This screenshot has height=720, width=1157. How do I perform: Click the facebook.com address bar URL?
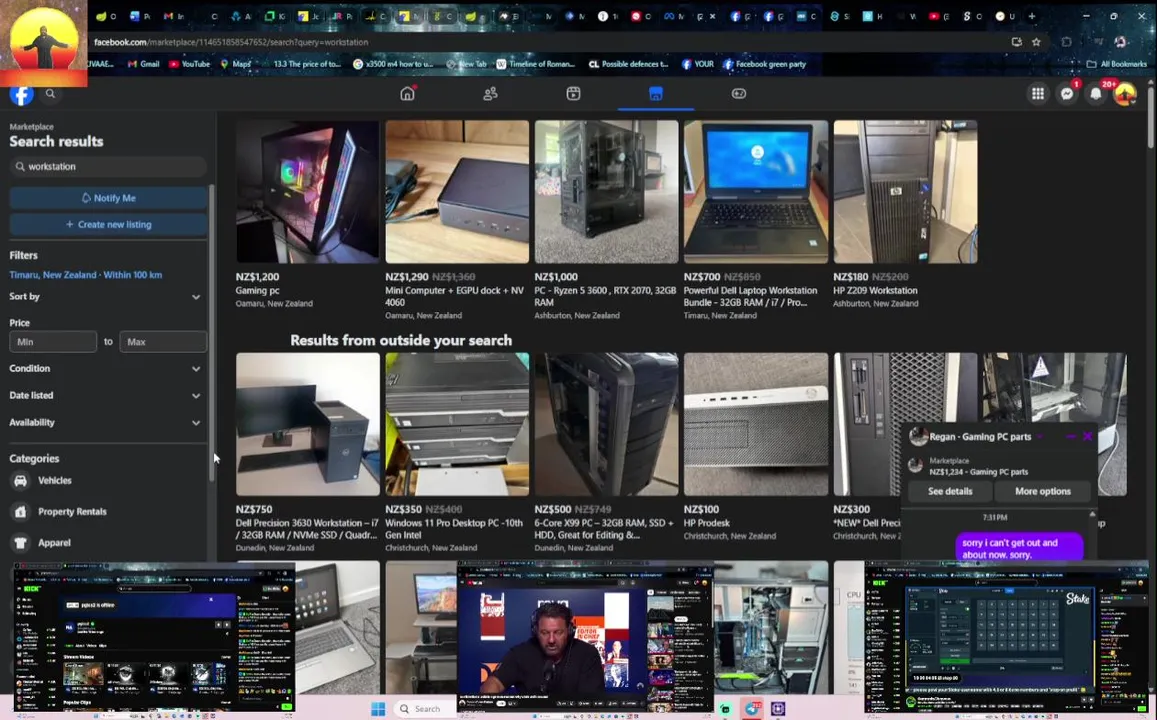[x=231, y=42]
